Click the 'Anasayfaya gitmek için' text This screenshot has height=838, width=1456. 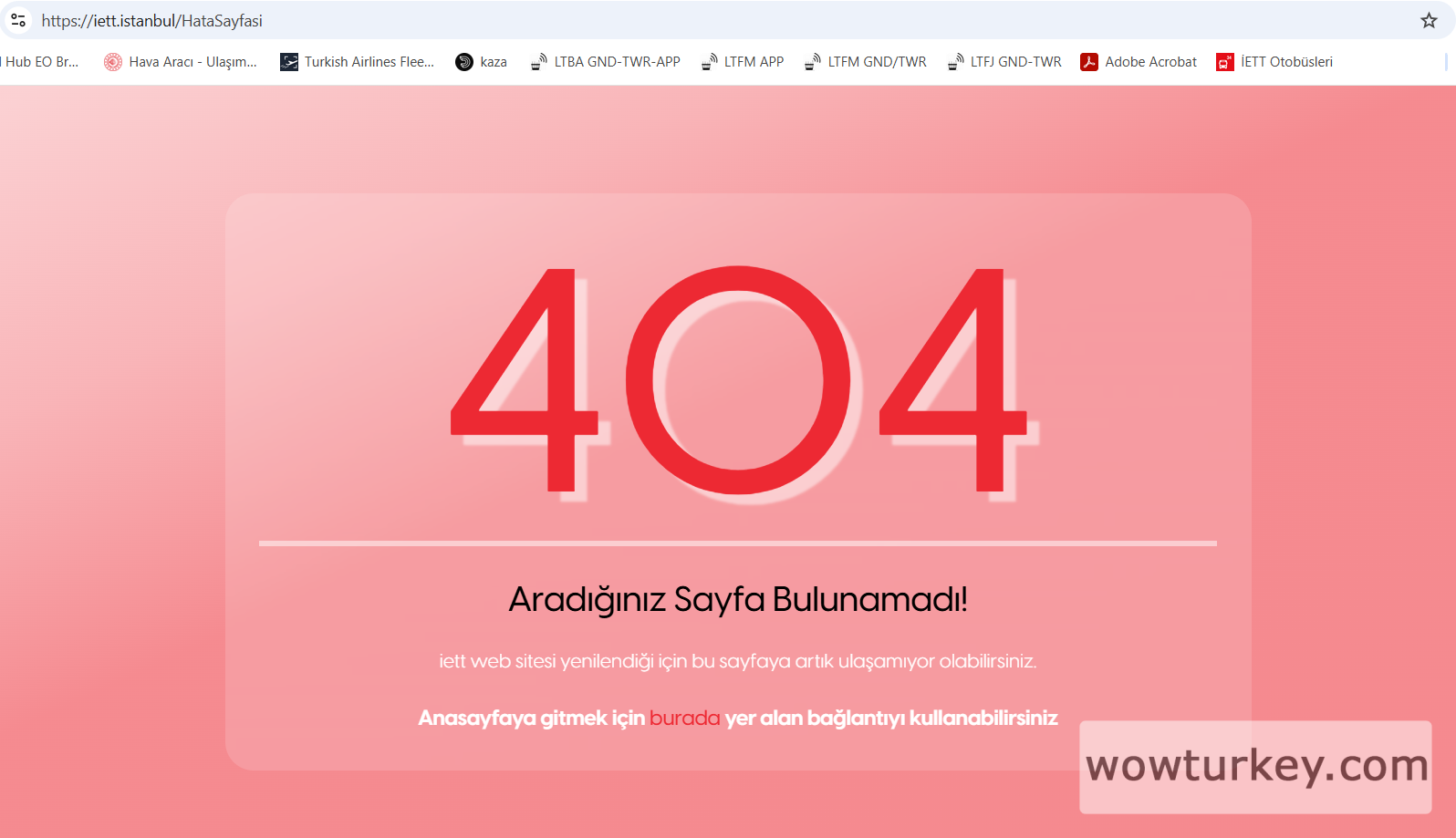(x=531, y=719)
